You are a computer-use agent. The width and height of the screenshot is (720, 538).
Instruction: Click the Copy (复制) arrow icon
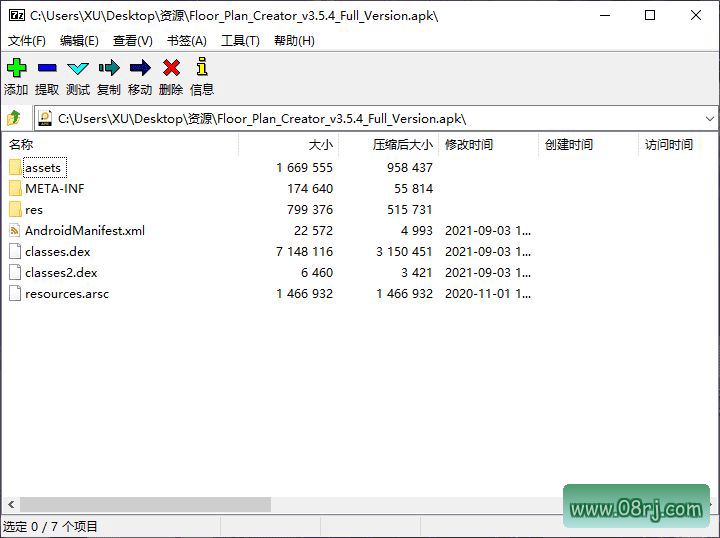click(109, 68)
